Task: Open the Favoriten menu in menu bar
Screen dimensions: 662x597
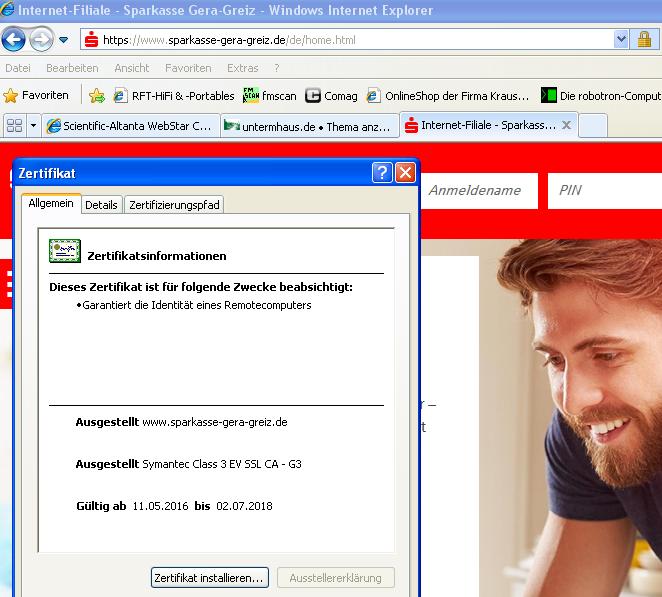Action: [188, 68]
